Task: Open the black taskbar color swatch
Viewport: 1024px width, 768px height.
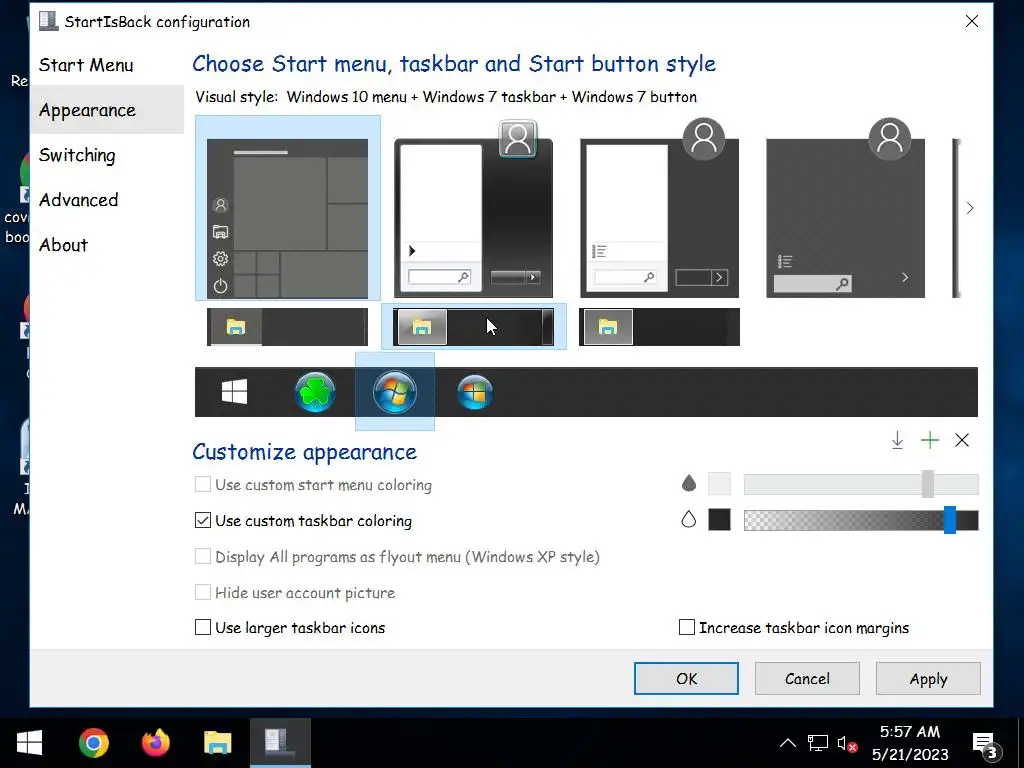Action: 720,520
